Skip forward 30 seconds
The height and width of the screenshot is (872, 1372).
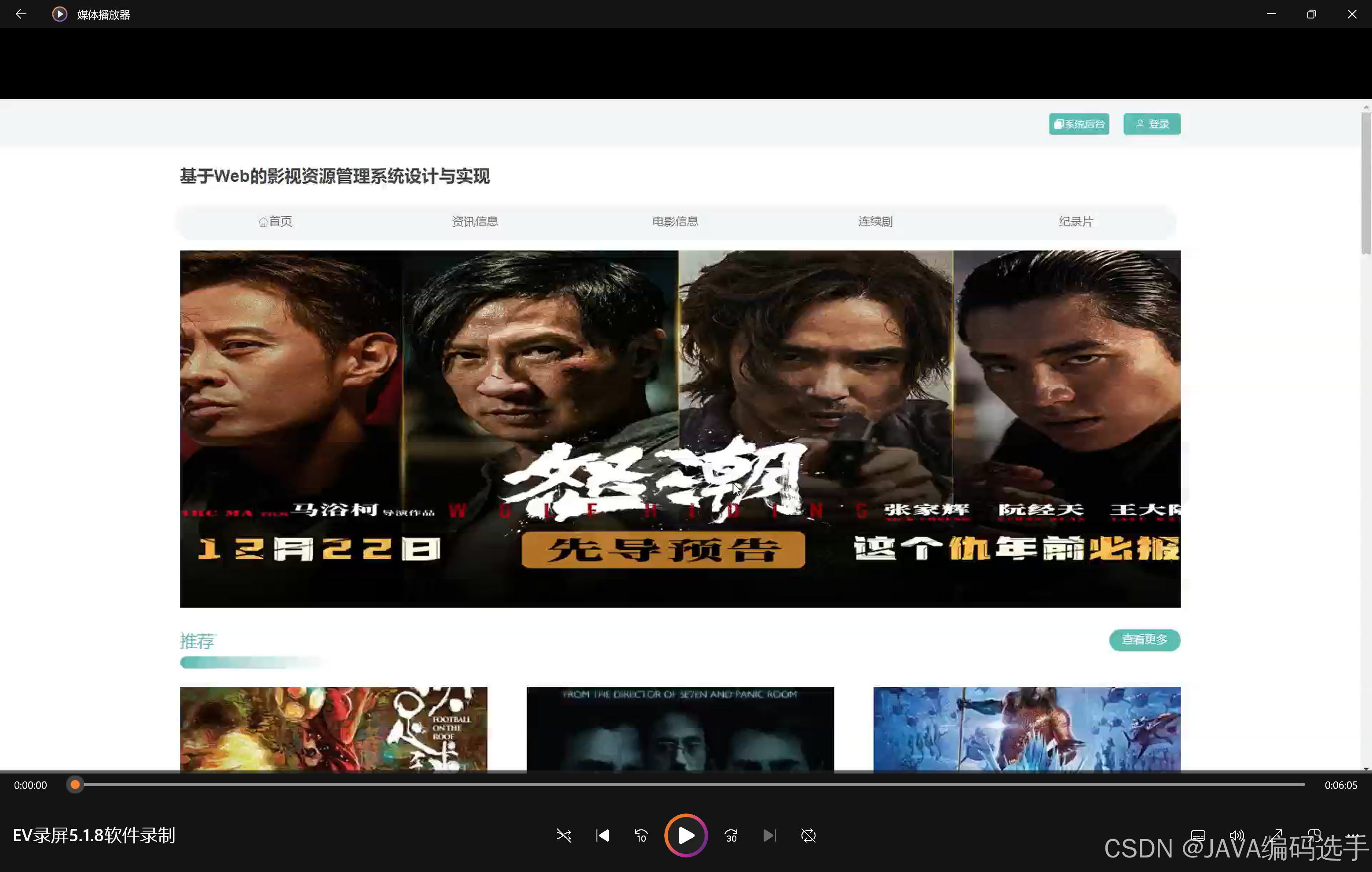731,836
